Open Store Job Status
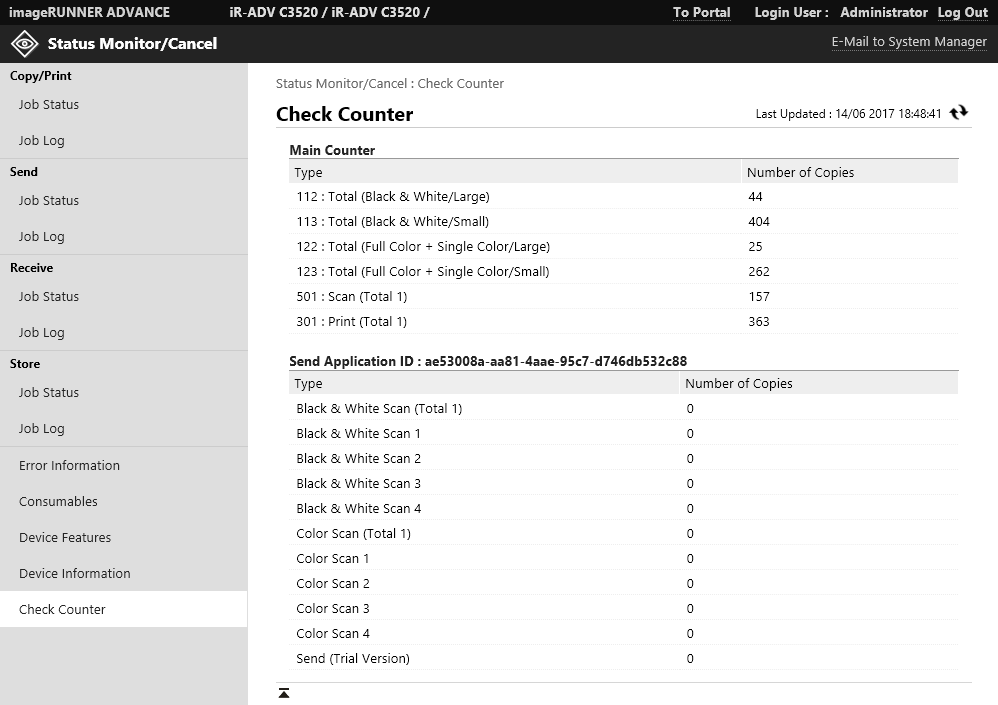This screenshot has width=998, height=705. pos(49,393)
